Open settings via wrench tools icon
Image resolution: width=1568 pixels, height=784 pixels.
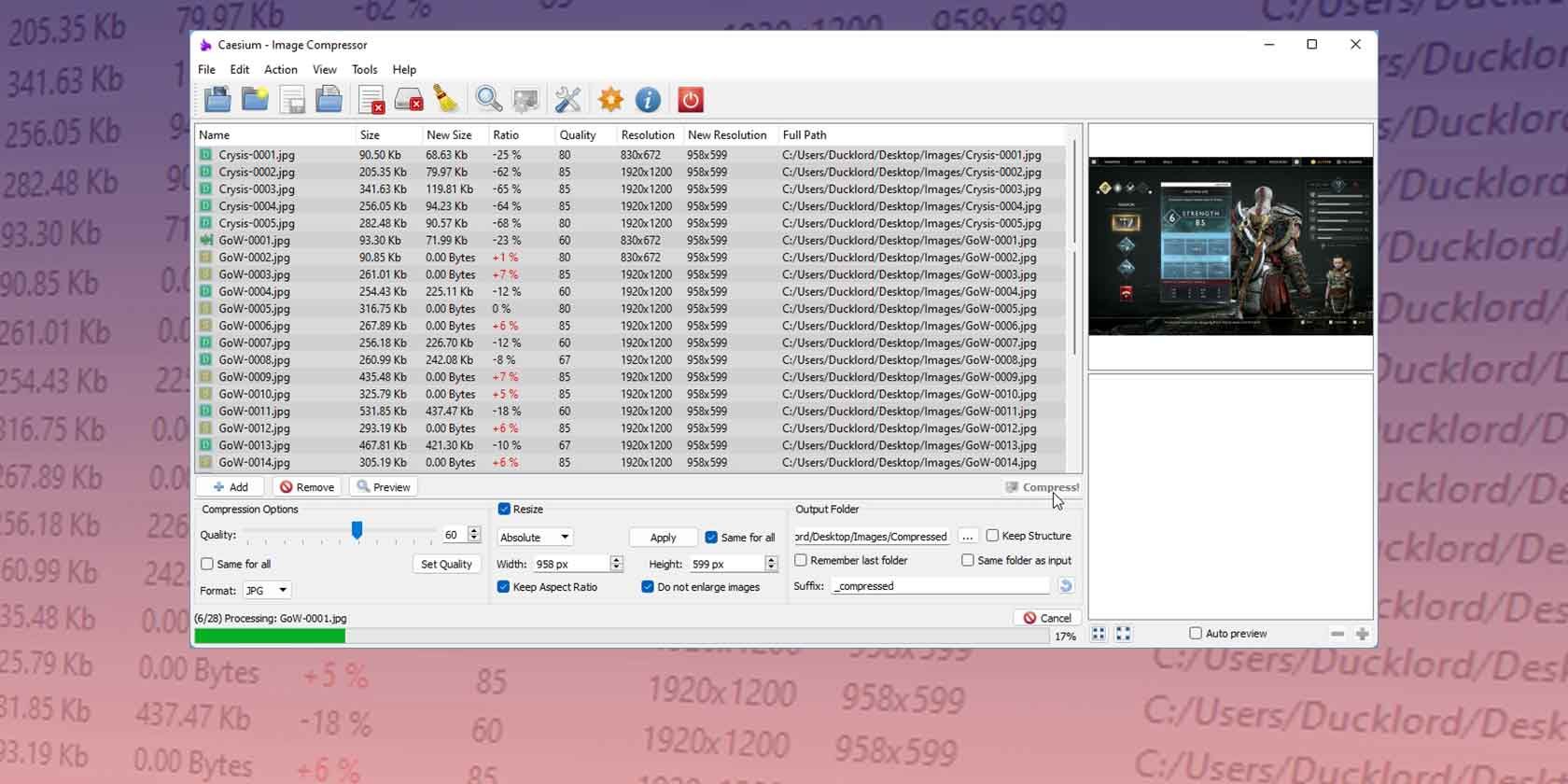point(567,99)
